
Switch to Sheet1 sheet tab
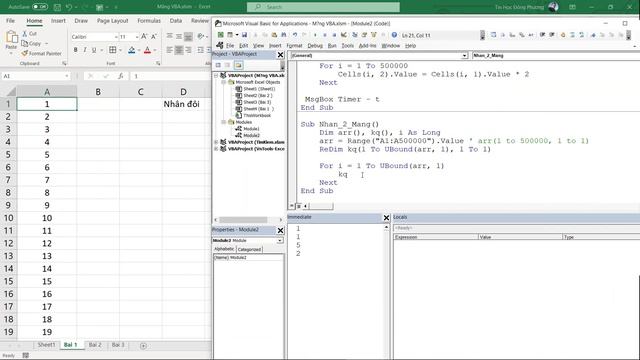coord(46,345)
